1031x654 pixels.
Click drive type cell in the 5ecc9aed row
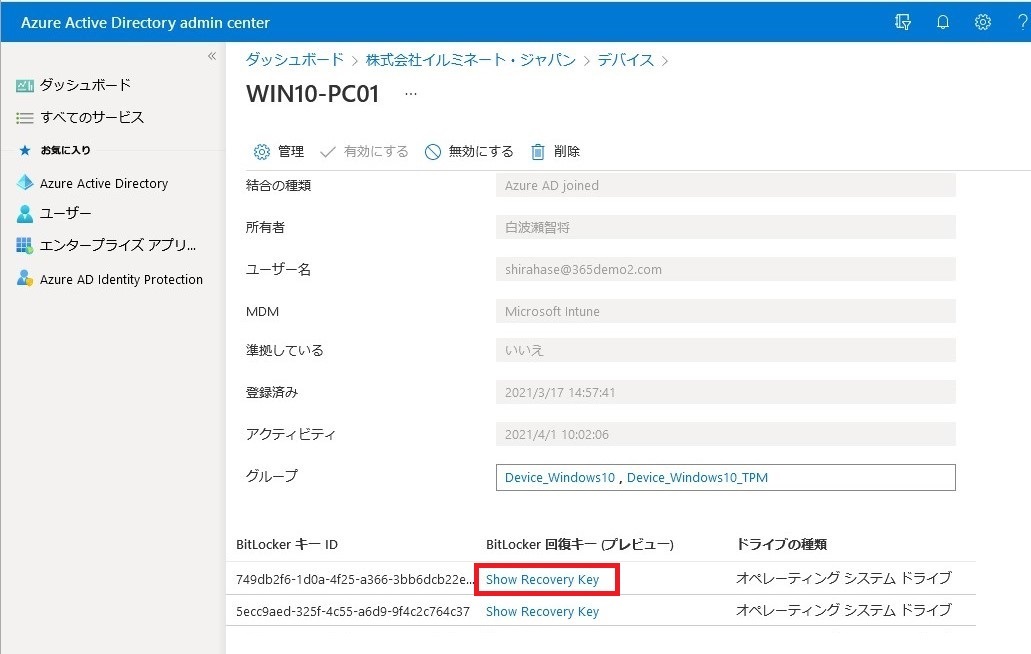coord(844,611)
